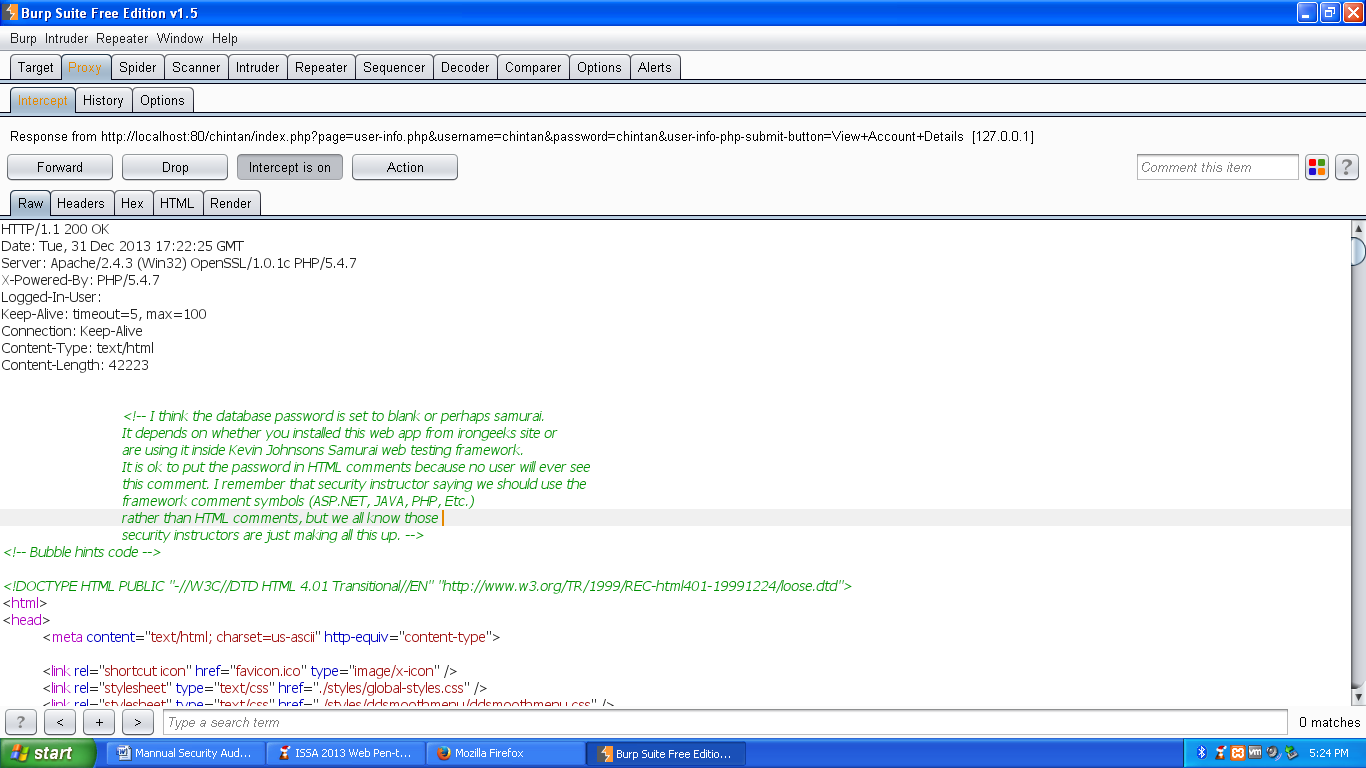Select the Proxy tab
1366x768 pixels.
click(85, 67)
